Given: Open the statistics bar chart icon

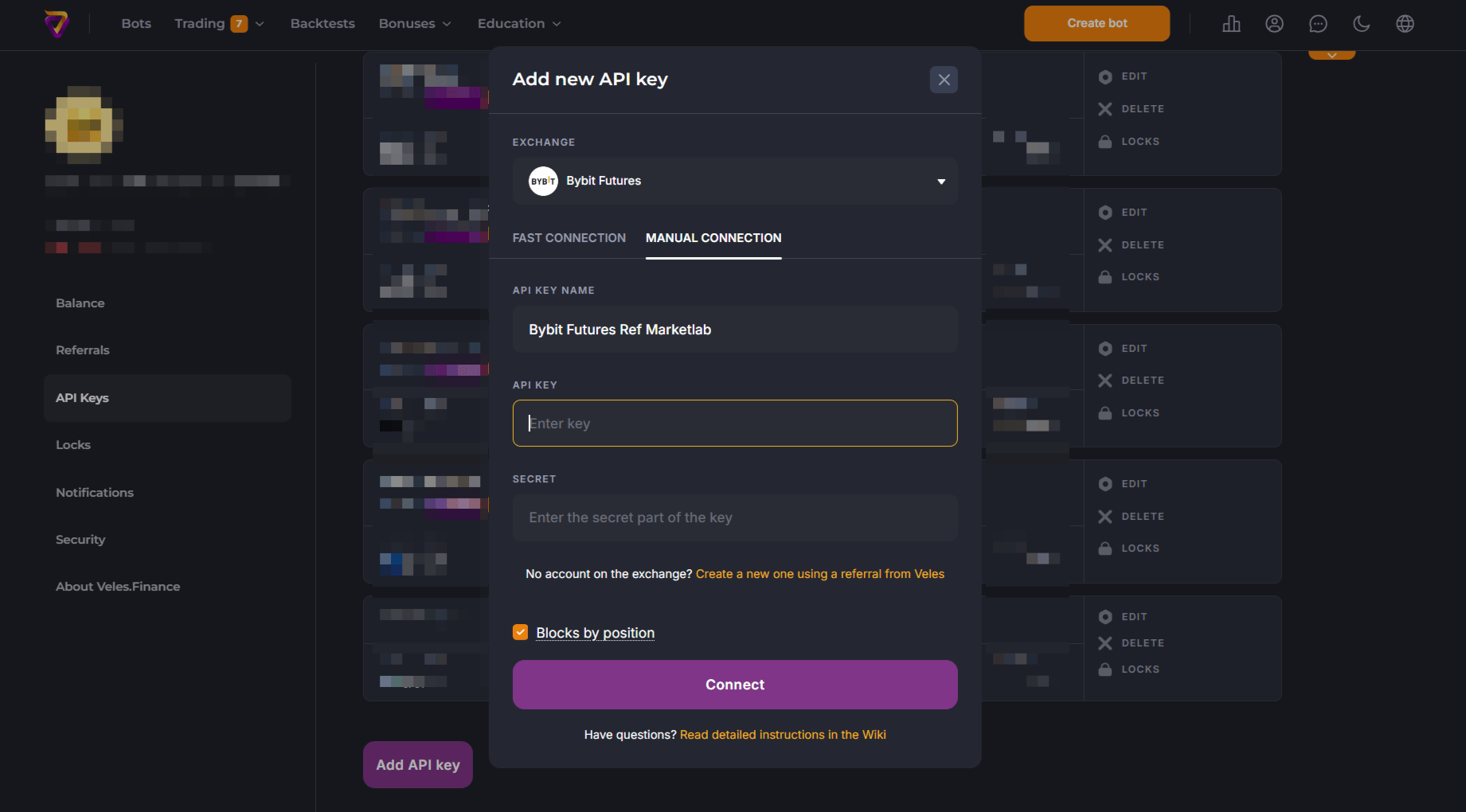Looking at the screenshot, I should click(x=1231, y=23).
